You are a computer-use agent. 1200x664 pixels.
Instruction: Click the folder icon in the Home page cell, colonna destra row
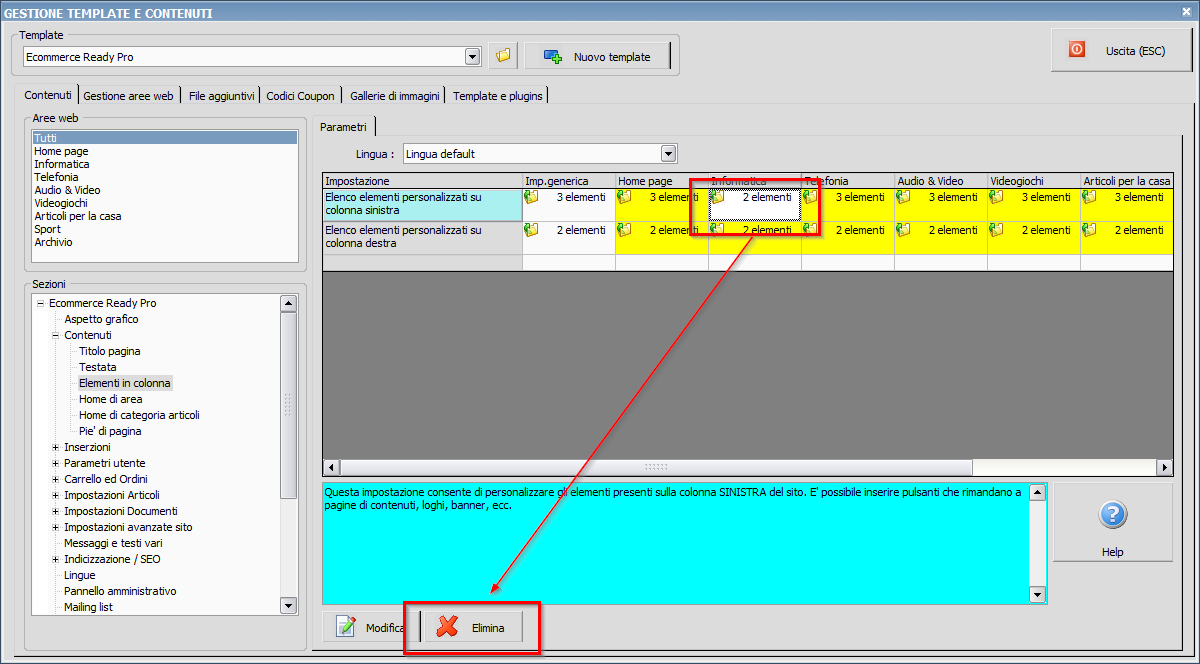[x=625, y=230]
